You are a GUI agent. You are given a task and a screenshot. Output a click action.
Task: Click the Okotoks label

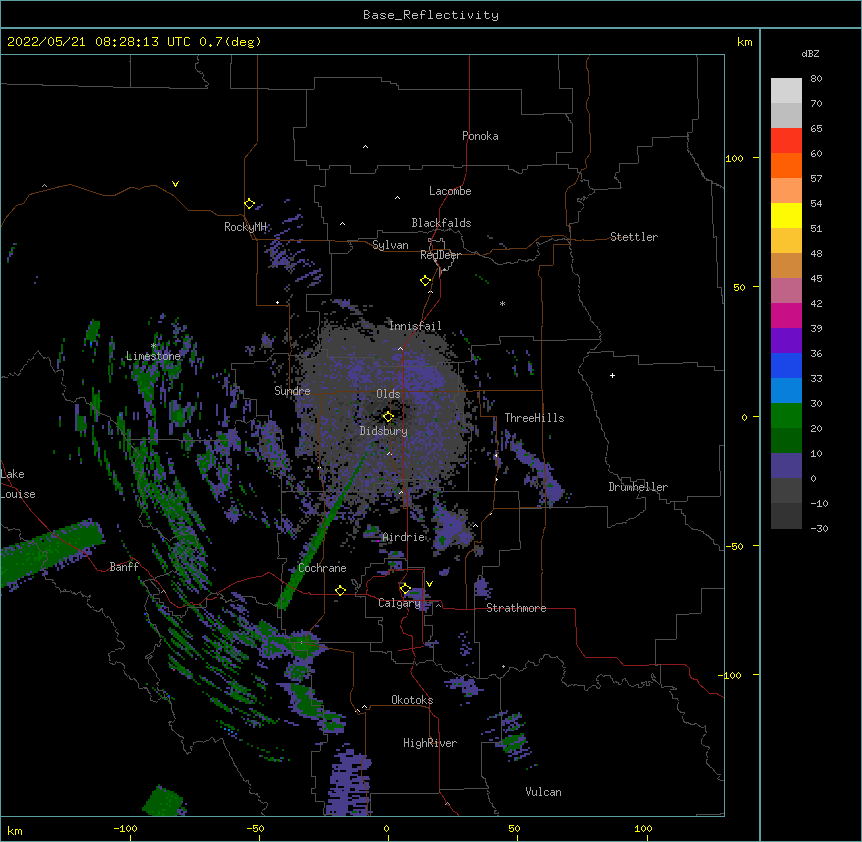pos(412,700)
